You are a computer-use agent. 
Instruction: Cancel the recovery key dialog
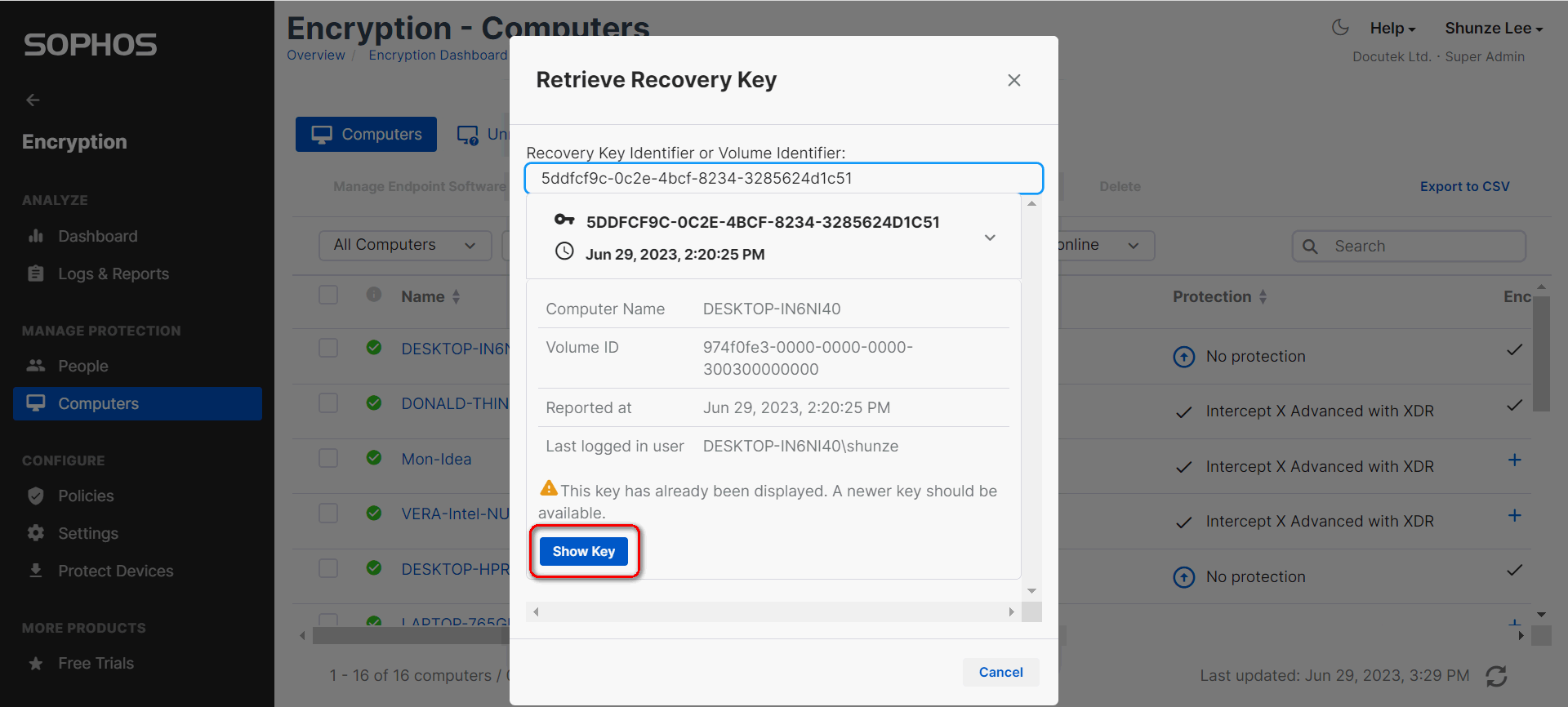[x=1000, y=672]
